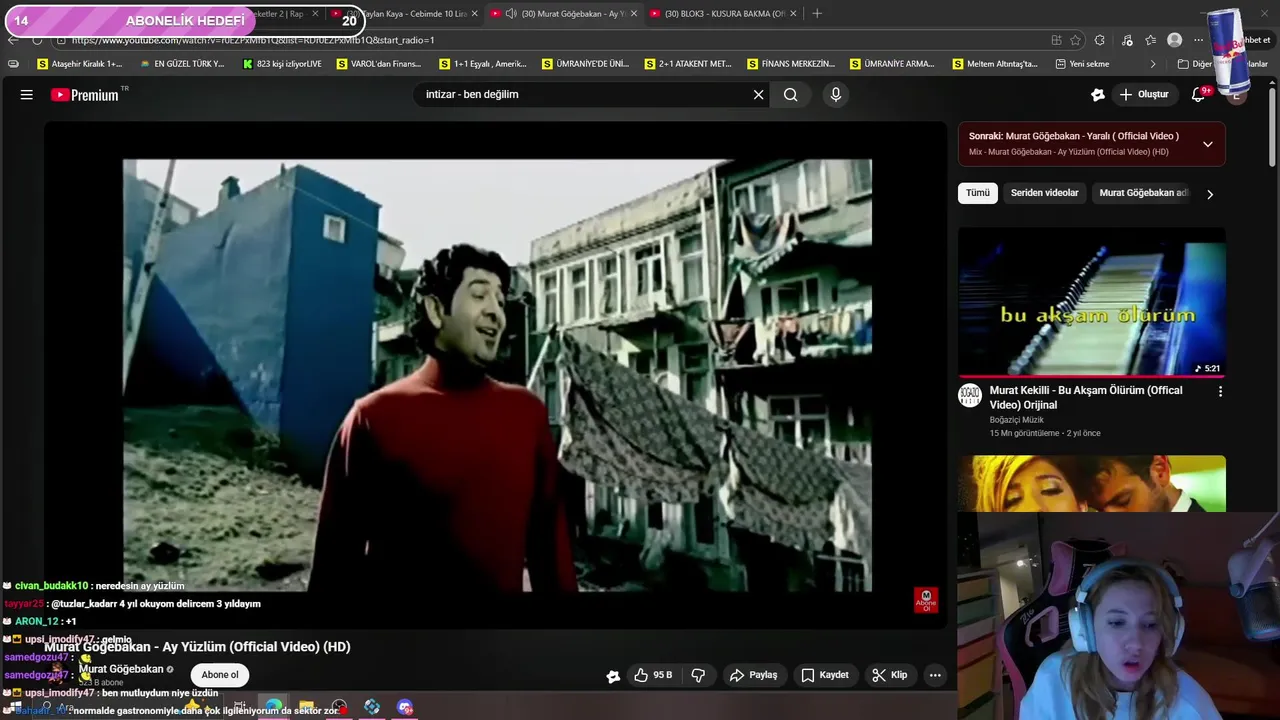Open second recommended video thumbnail
Screen dimensions: 1280x720
1092,484
